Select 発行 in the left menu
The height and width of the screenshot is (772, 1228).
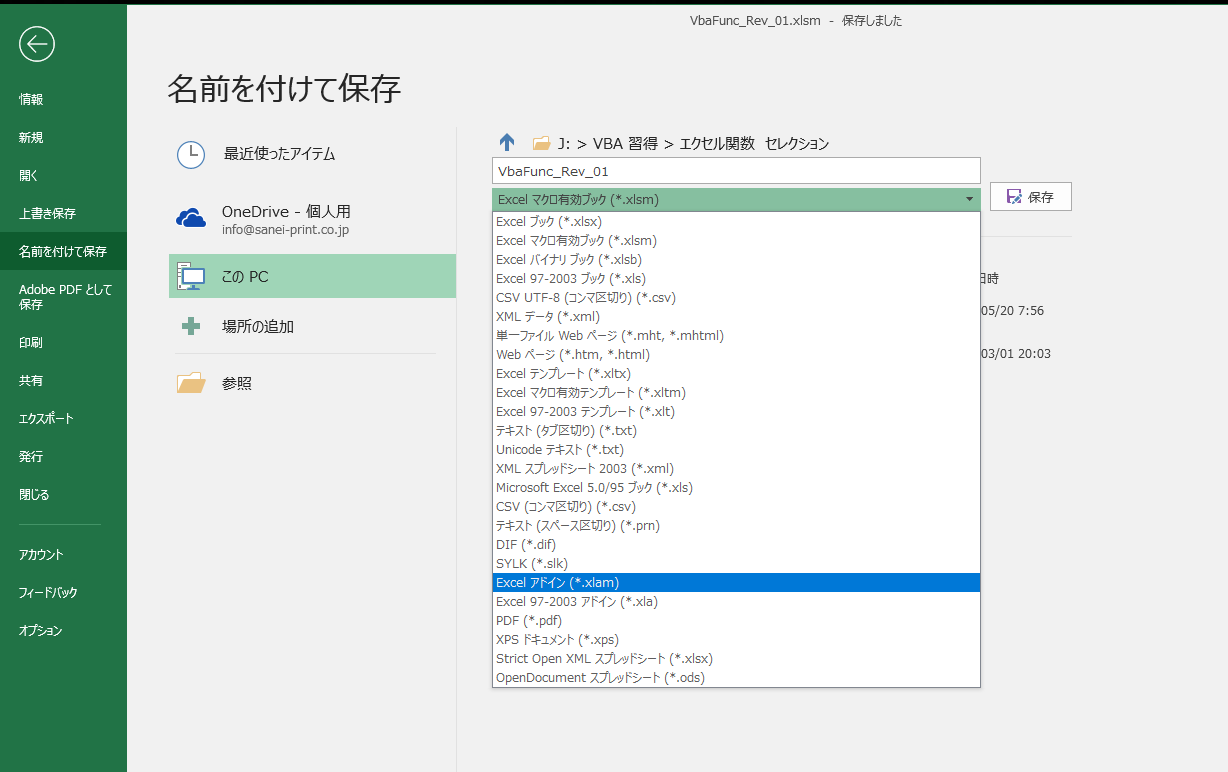tap(63, 456)
